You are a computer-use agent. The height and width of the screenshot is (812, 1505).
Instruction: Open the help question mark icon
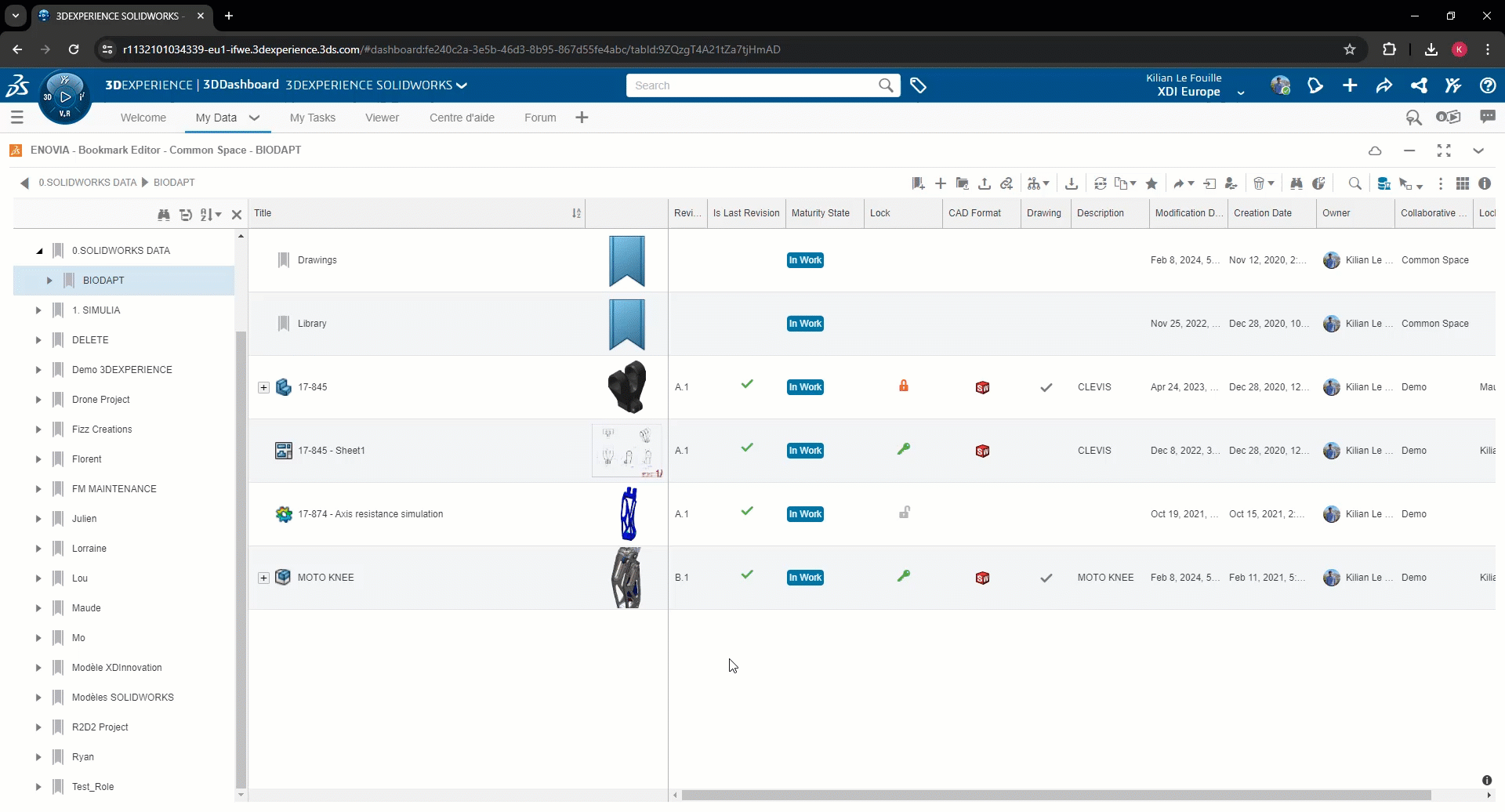pyautogui.click(x=1488, y=85)
